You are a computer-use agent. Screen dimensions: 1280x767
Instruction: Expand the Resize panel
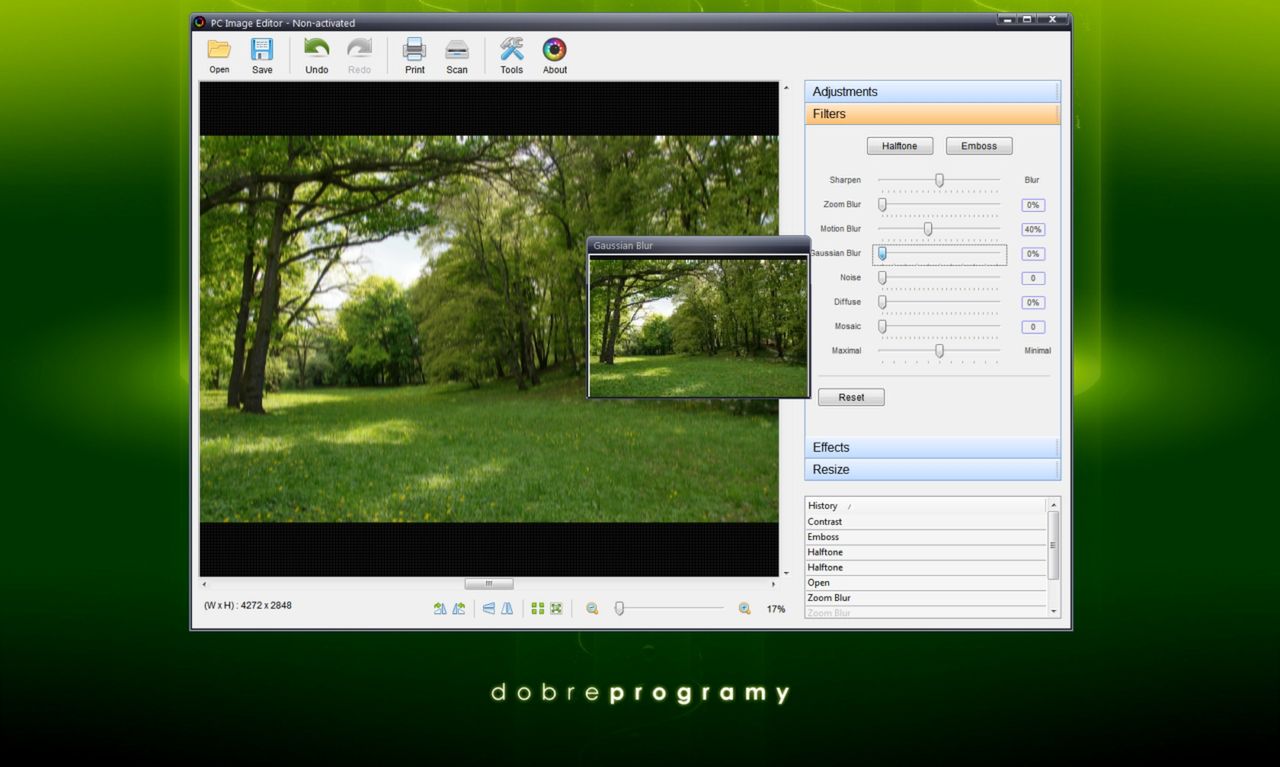click(931, 470)
